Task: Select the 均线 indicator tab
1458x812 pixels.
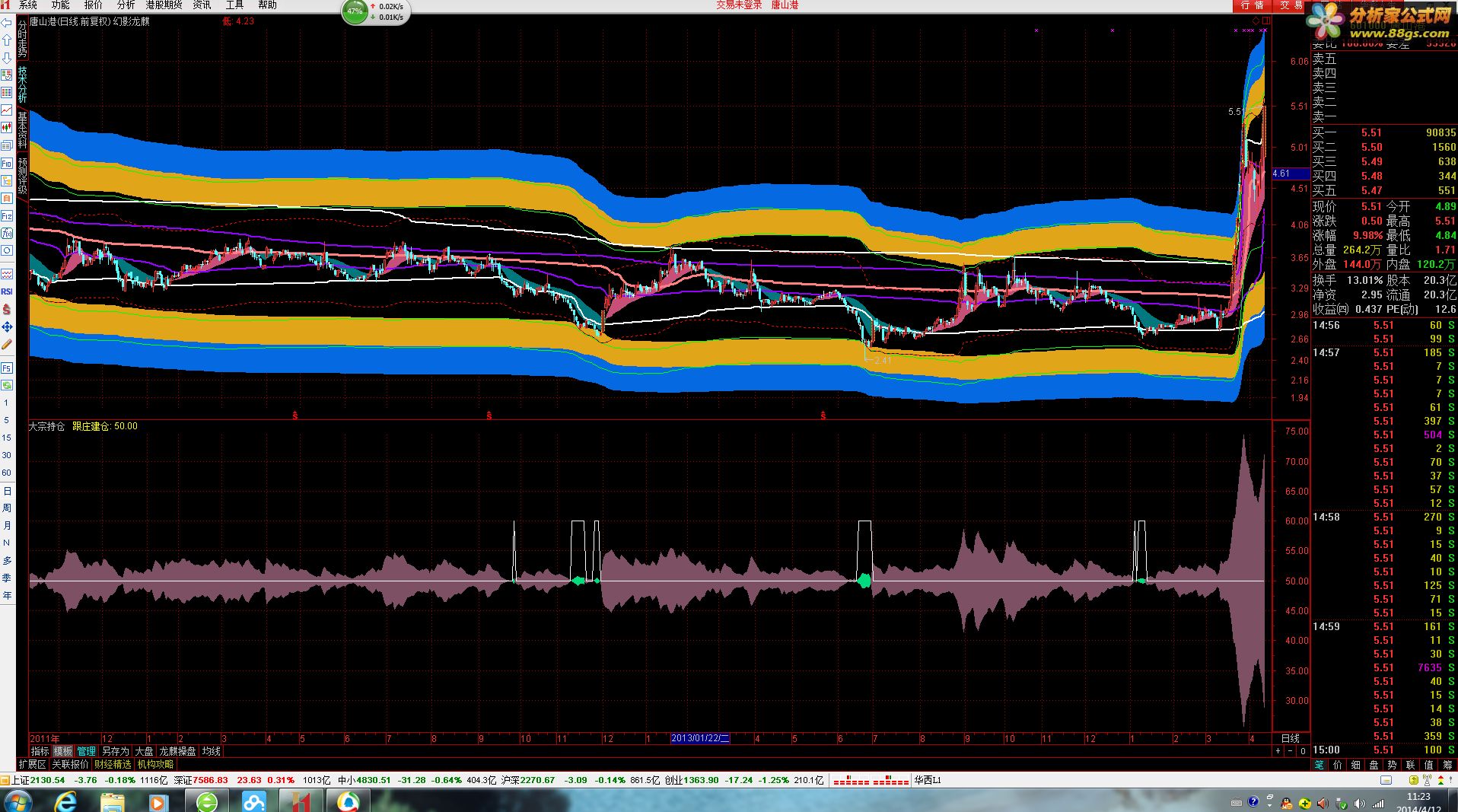Action: tap(211, 751)
